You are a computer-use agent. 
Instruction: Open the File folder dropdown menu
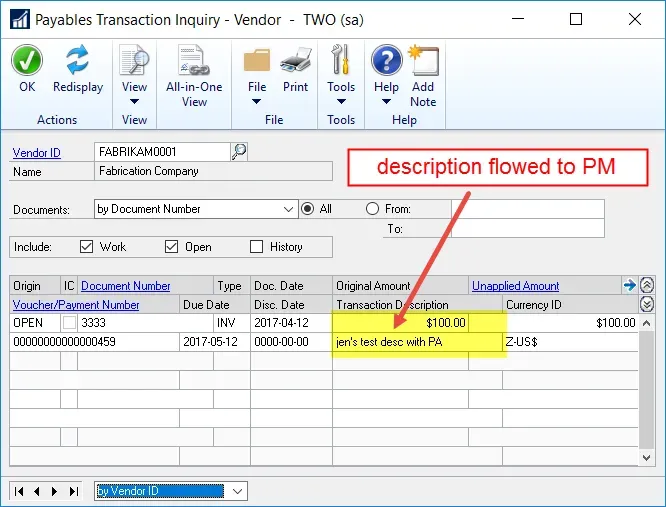(x=257, y=72)
